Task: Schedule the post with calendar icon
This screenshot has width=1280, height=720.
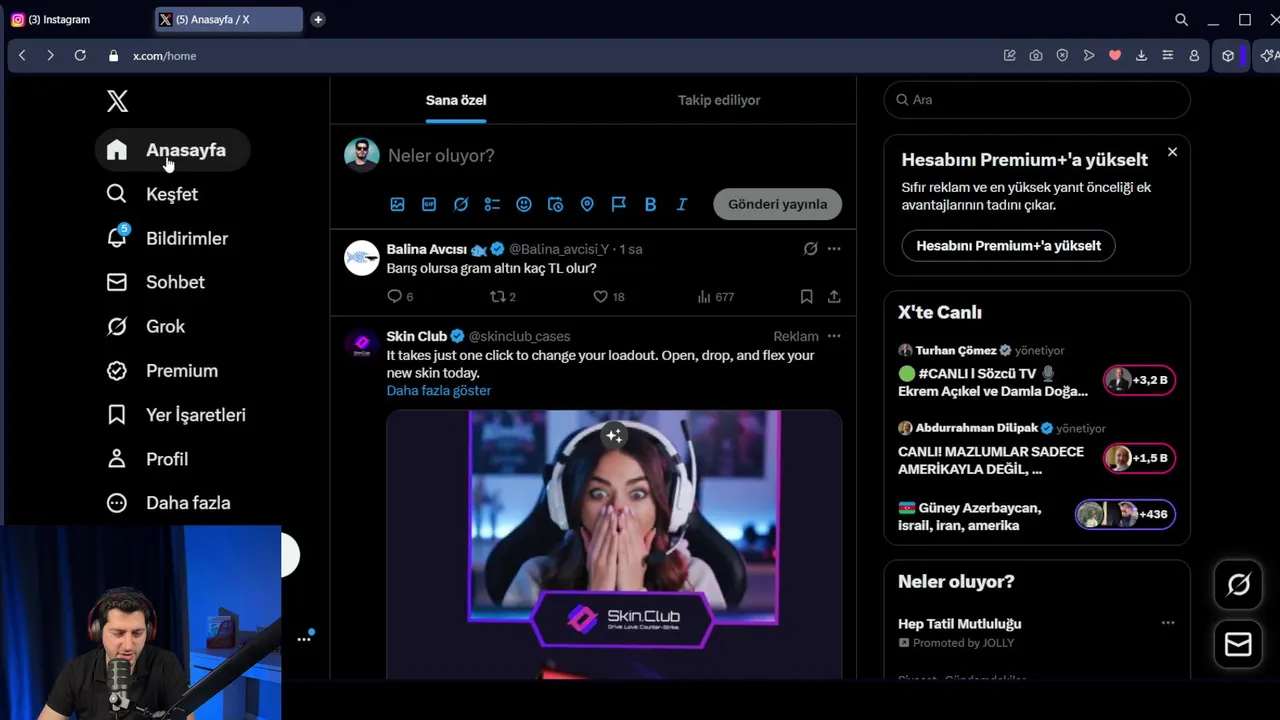Action: pyautogui.click(x=556, y=204)
